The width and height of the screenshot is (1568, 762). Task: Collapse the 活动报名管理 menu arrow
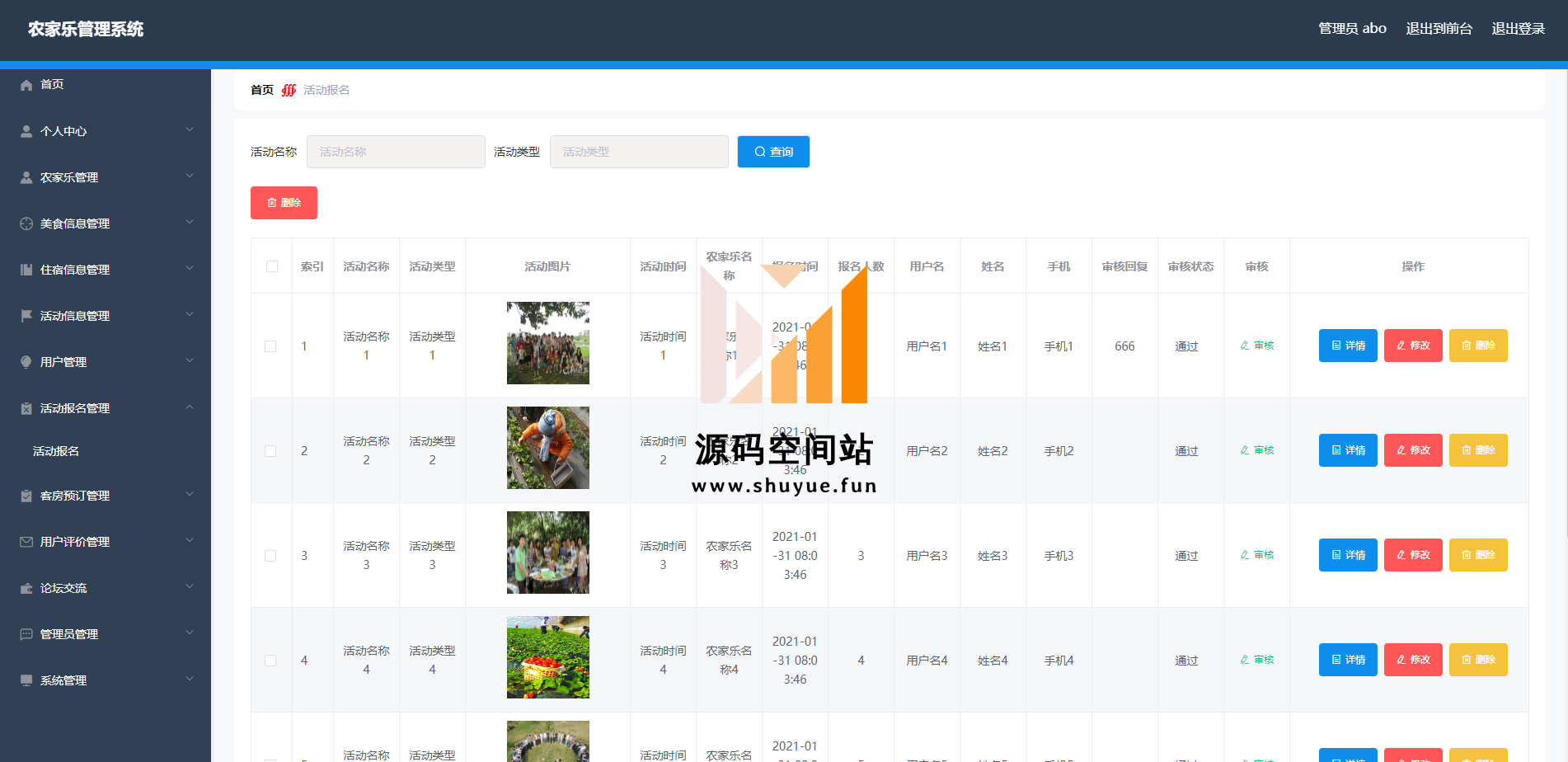(190, 407)
